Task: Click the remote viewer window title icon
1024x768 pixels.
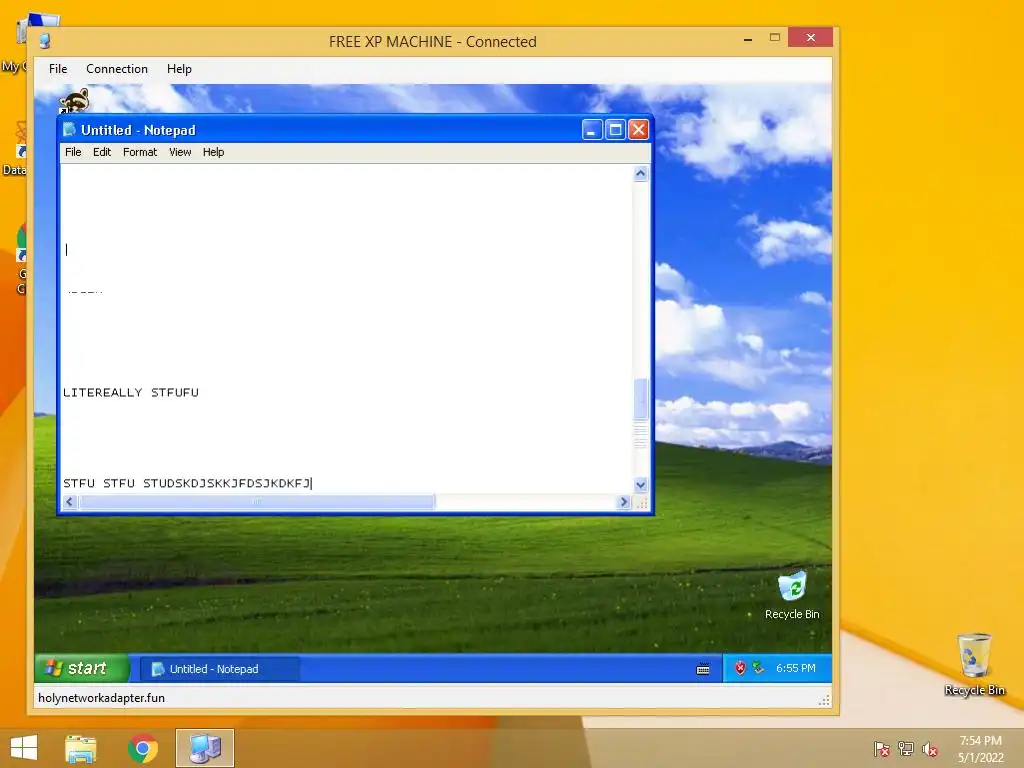Action: 44,41
